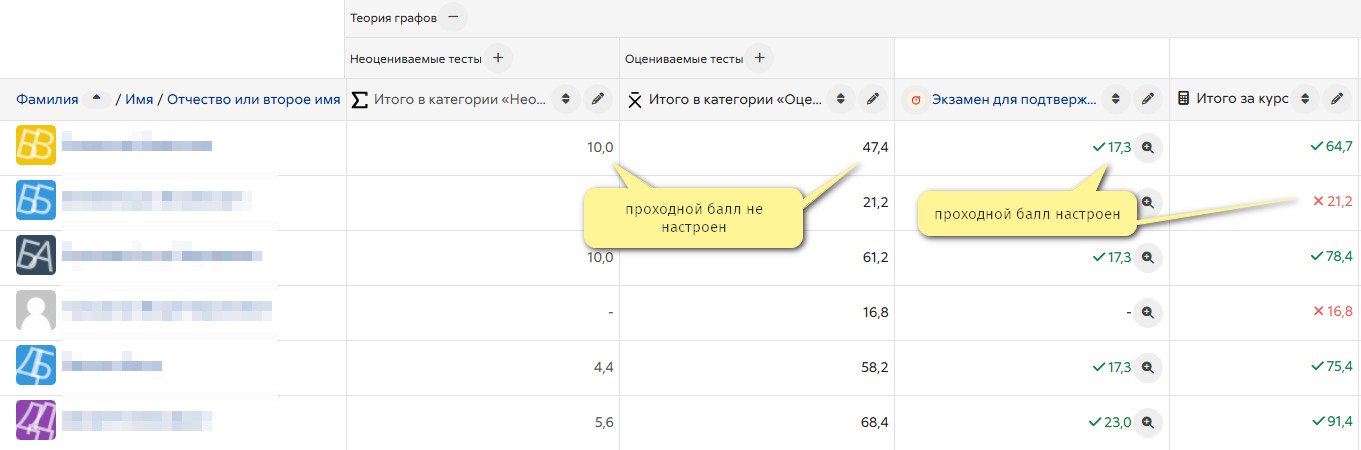
Task: Sort by Отчество или второе имя
Action: (x=253, y=99)
